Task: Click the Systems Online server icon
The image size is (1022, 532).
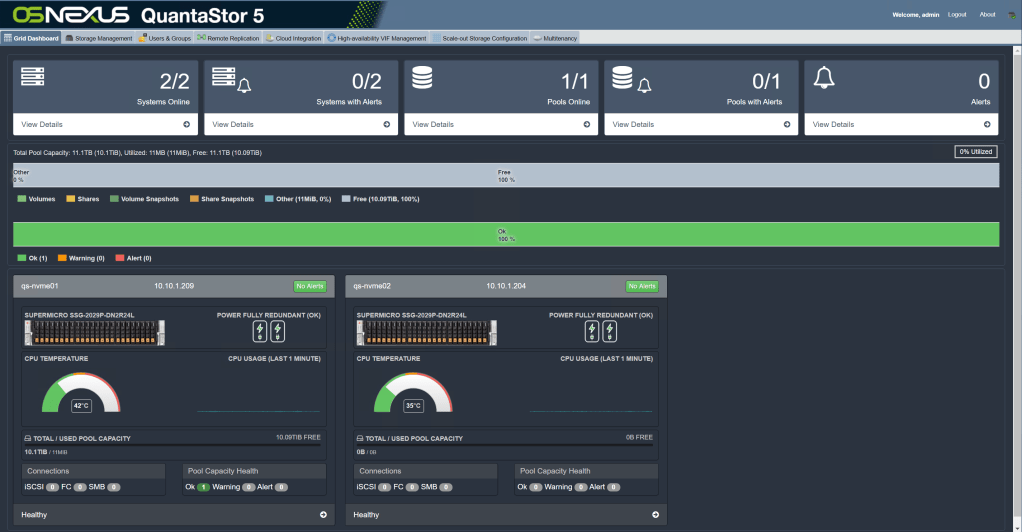Action: pyautogui.click(x=33, y=77)
